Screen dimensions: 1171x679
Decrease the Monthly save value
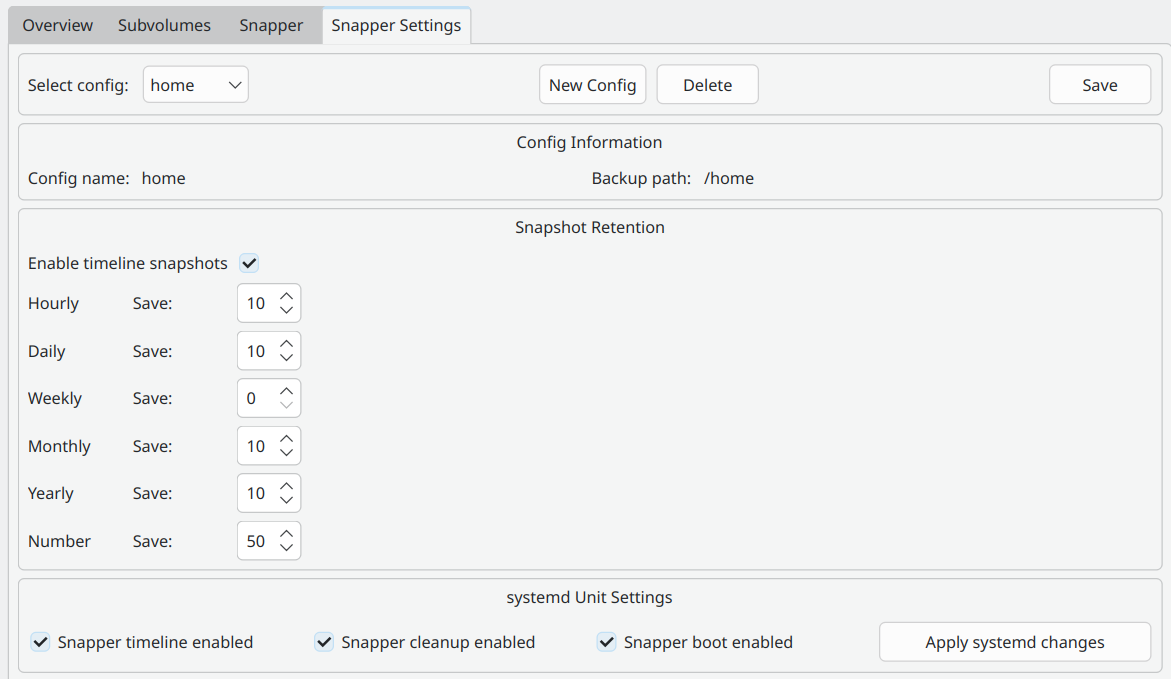[286, 453]
